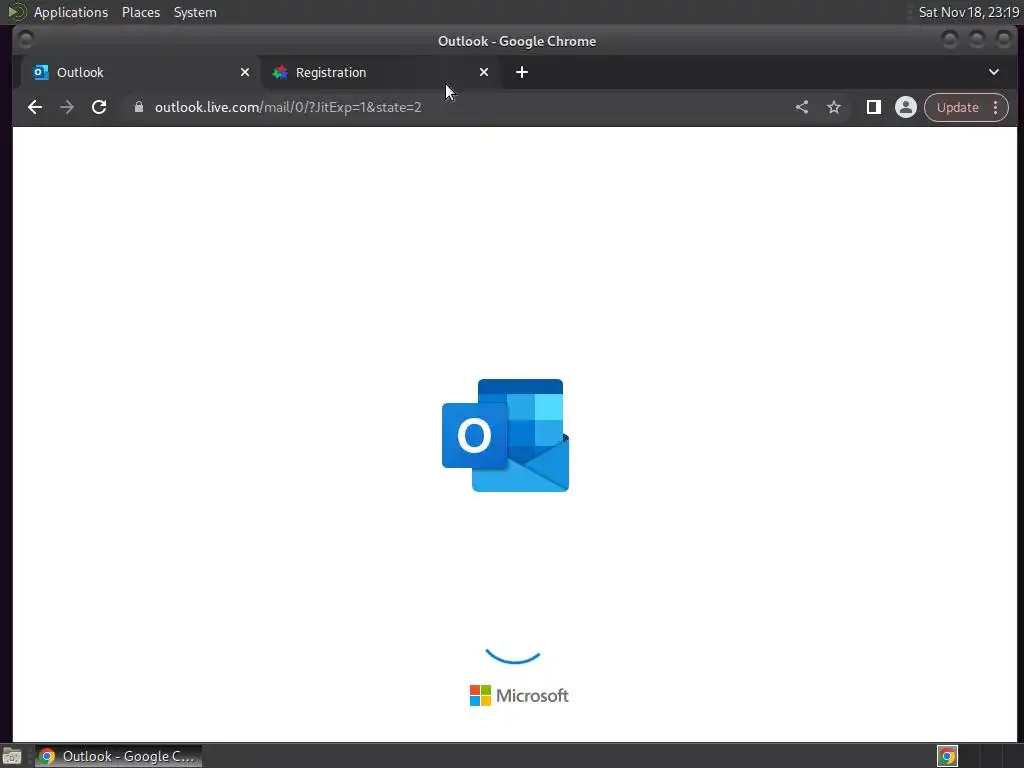The width and height of the screenshot is (1024, 768).
Task: Open the Chrome side panel
Action: coord(873,107)
